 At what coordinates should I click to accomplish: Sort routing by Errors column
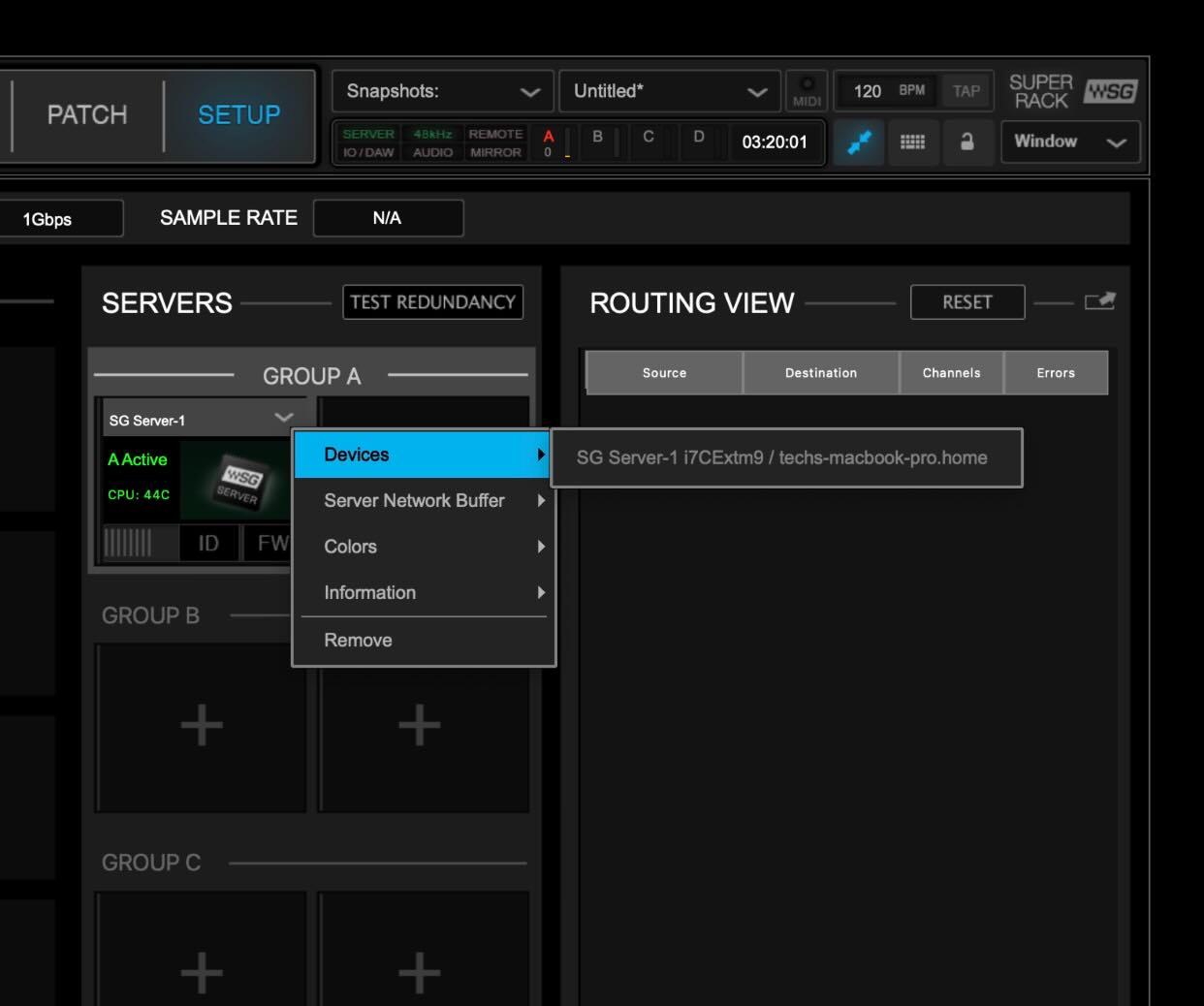1056,373
